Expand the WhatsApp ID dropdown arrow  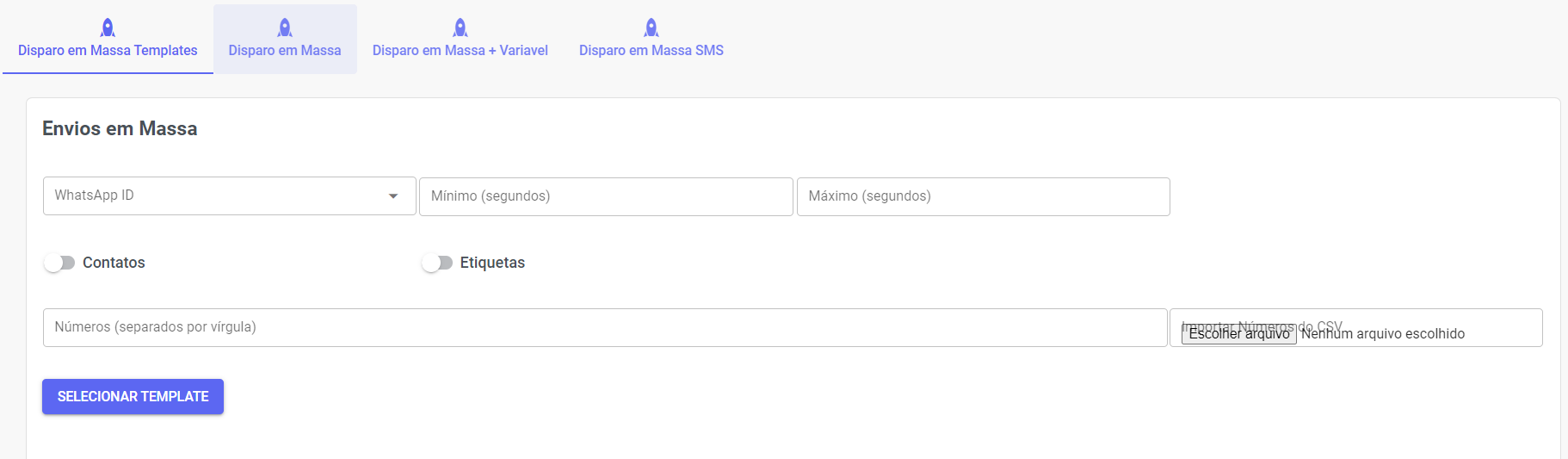point(393,196)
